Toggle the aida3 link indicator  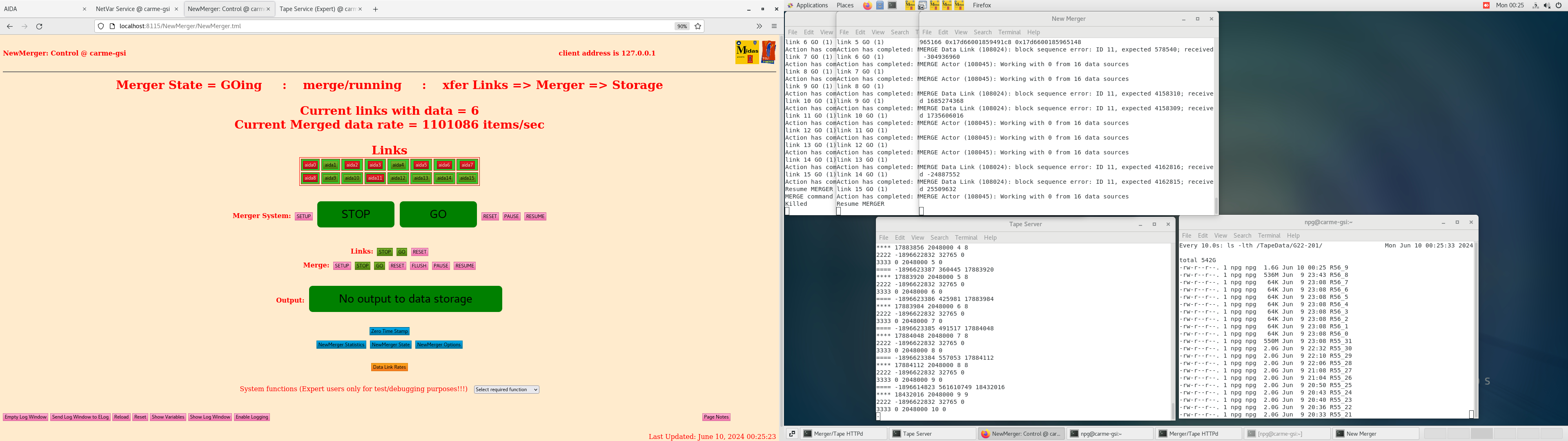pyautogui.click(x=375, y=165)
